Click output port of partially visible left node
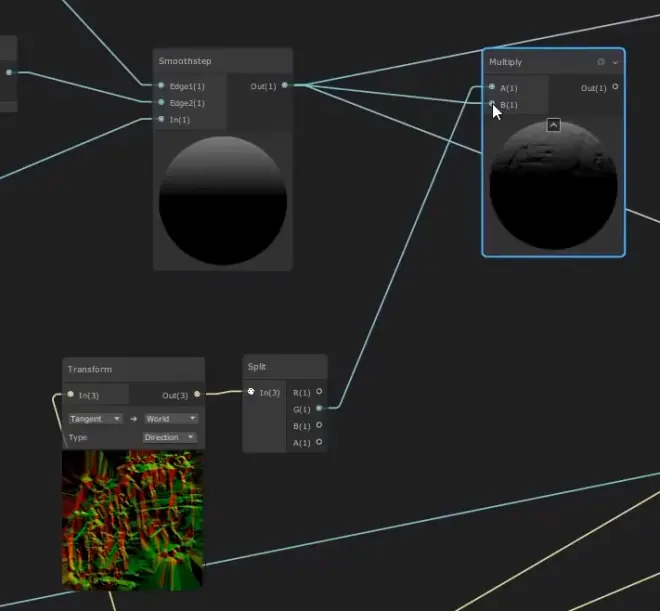This screenshot has width=660, height=611. (x=9, y=72)
